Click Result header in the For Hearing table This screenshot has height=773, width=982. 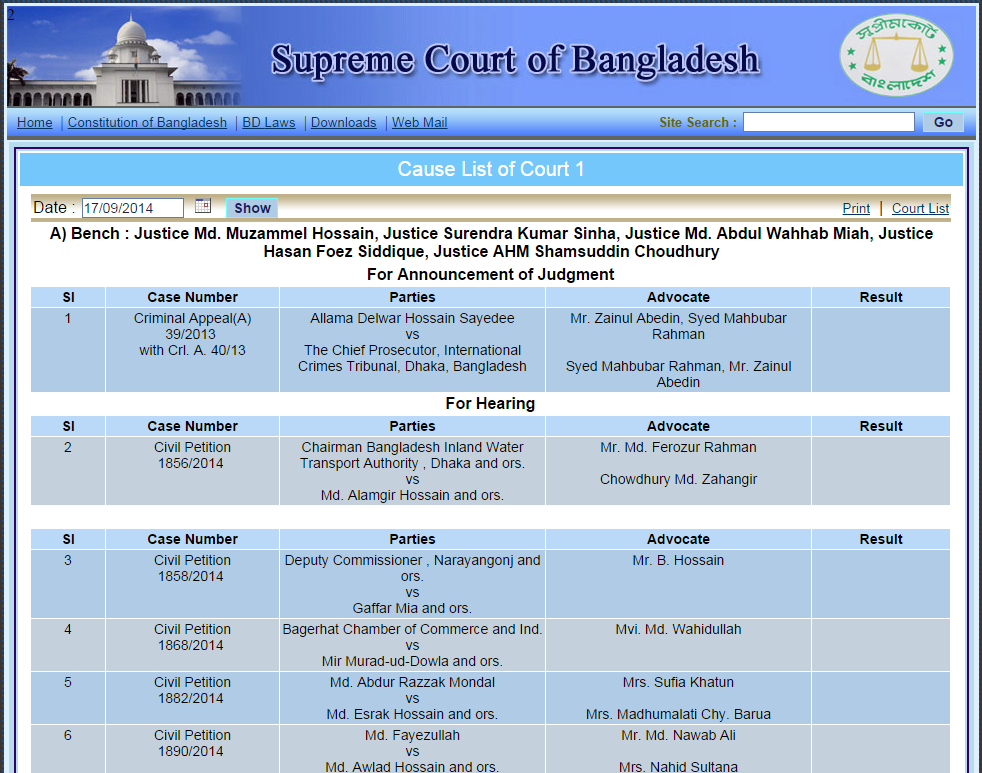pos(881,426)
